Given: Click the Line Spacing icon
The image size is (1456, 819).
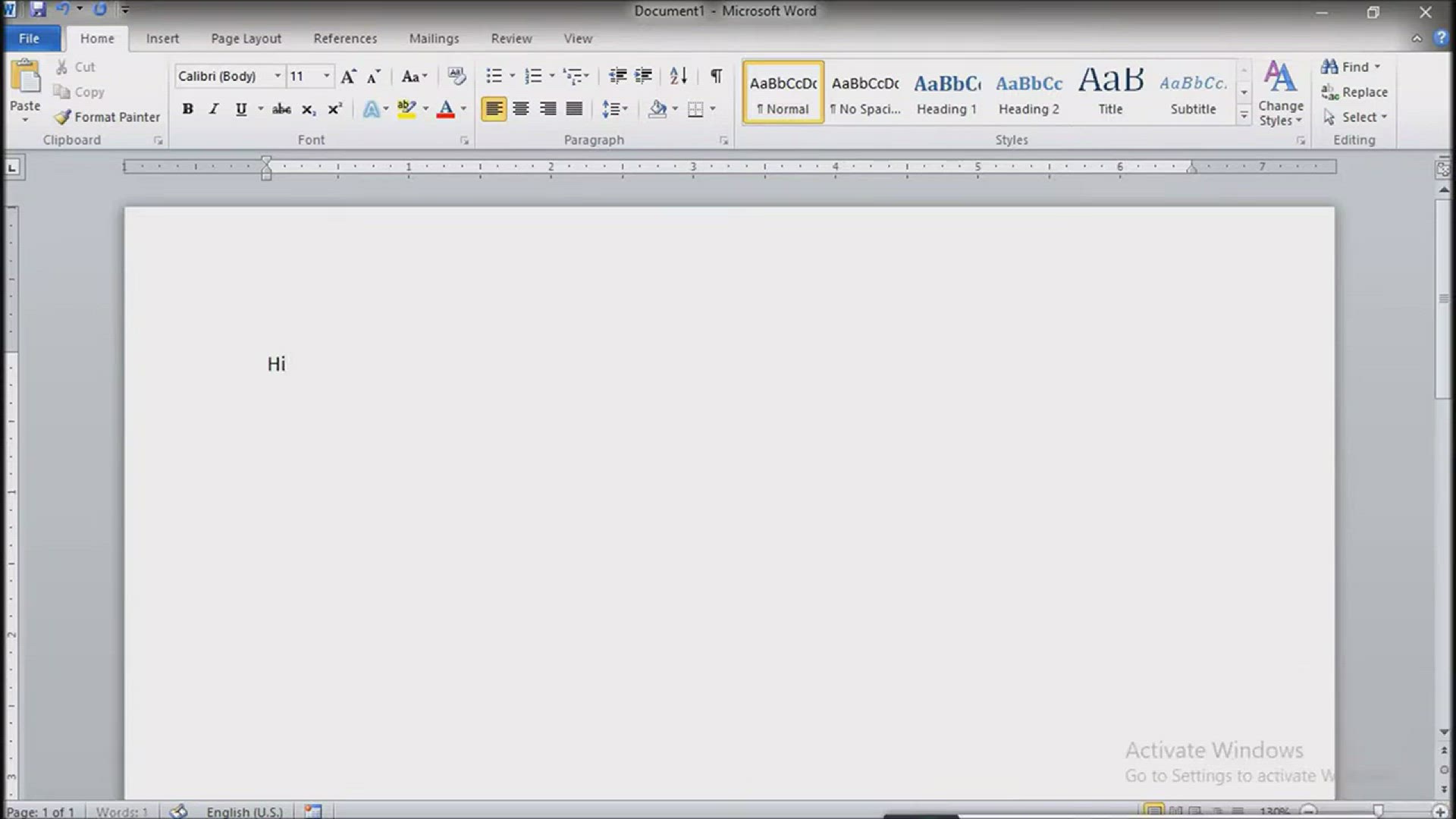Looking at the screenshot, I should pos(610,109).
